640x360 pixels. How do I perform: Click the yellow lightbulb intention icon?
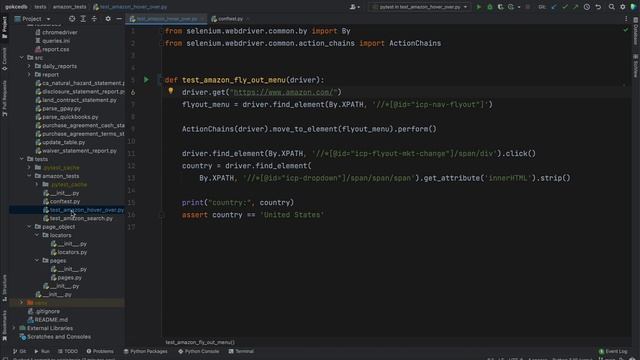[x=171, y=91]
